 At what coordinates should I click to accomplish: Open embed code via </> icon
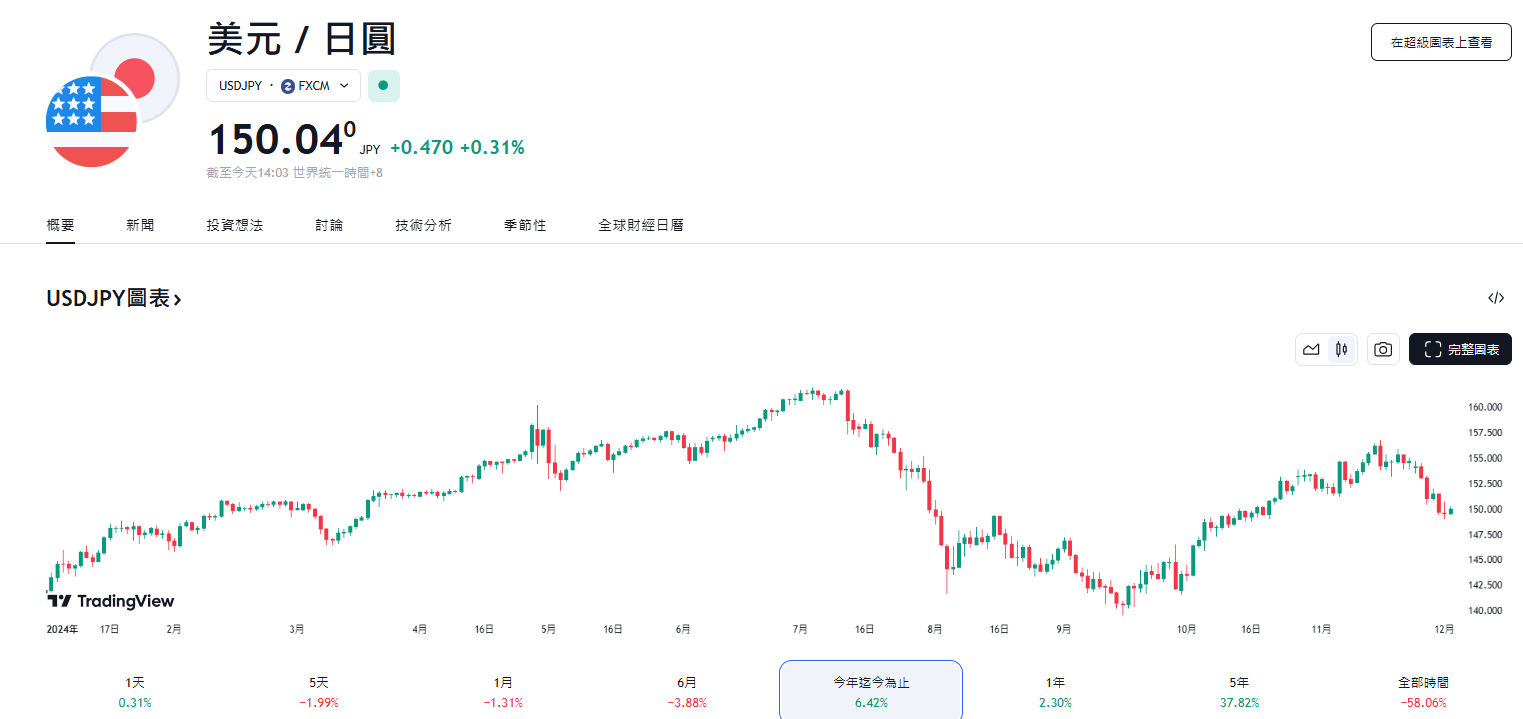click(x=1495, y=297)
